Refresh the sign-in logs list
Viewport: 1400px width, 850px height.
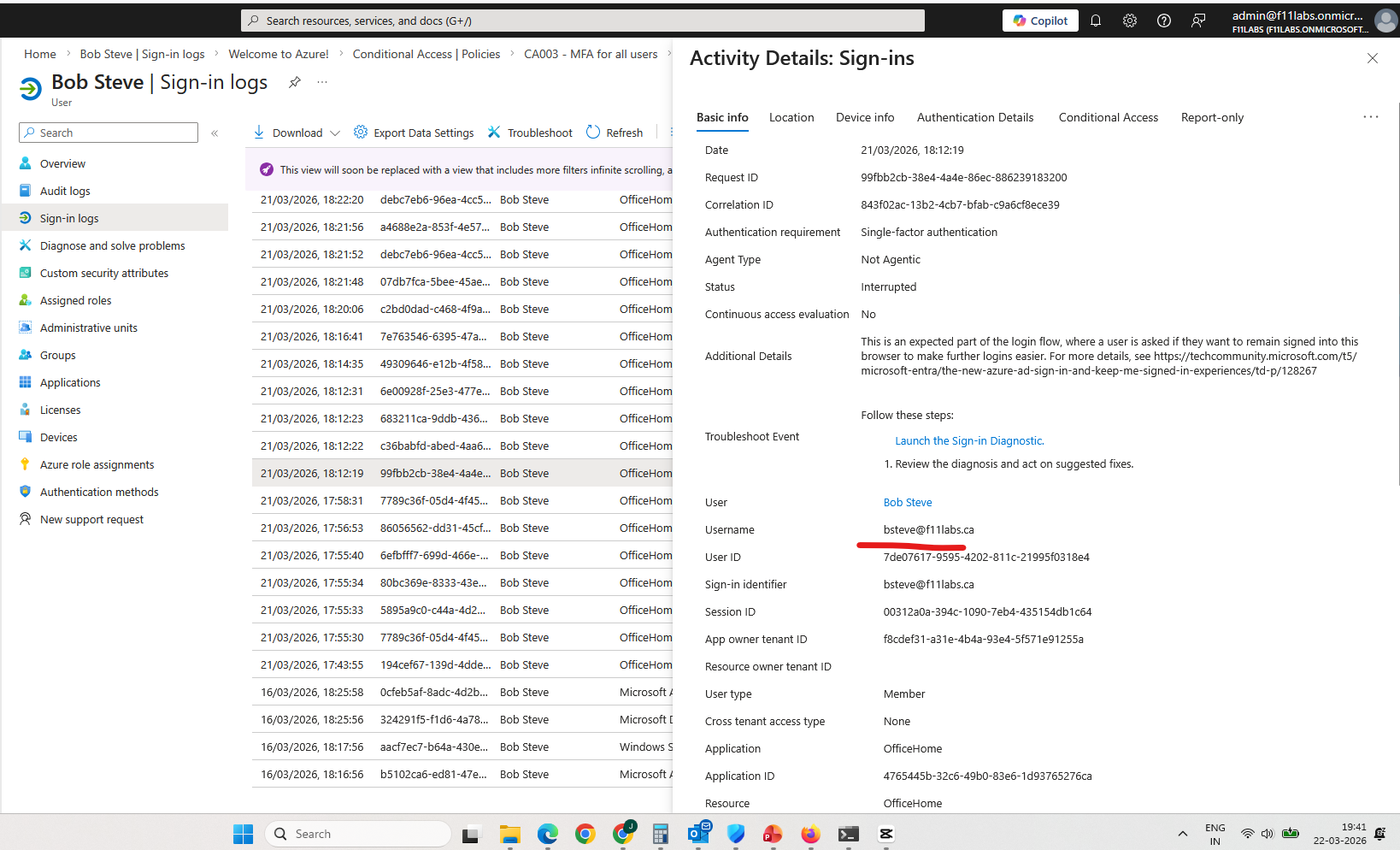(x=615, y=133)
